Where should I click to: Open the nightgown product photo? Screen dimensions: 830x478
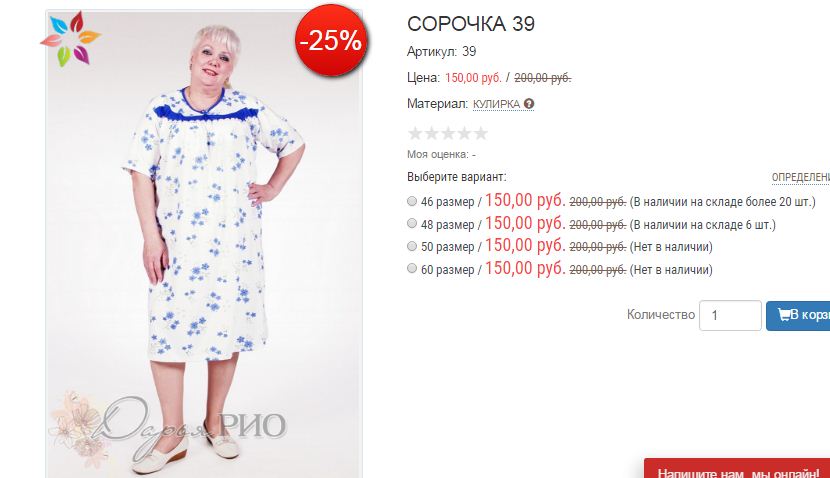(x=204, y=243)
